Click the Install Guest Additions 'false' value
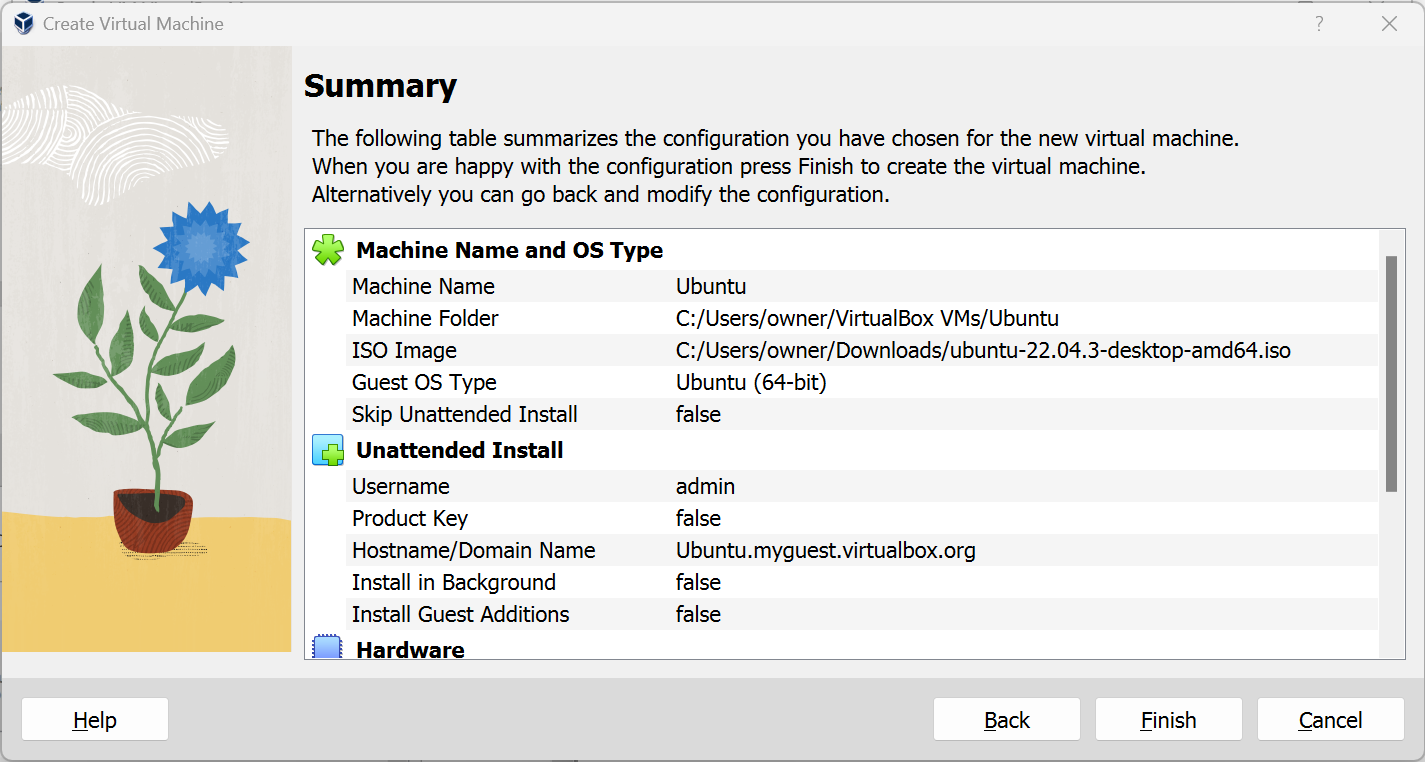The height and width of the screenshot is (762, 1425). pos(698,614)
